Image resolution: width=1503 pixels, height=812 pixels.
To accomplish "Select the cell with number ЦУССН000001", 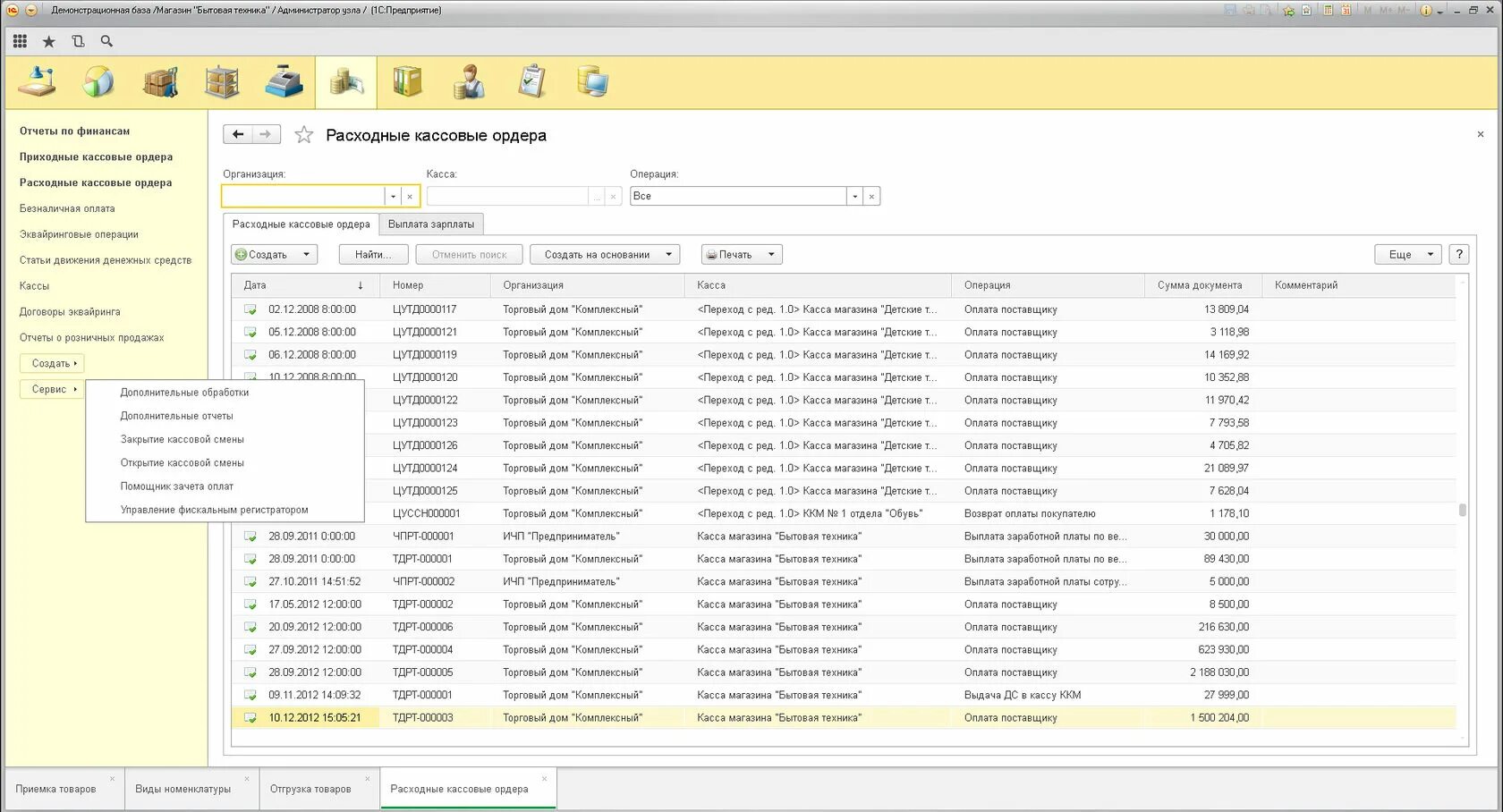I will 435,514.
